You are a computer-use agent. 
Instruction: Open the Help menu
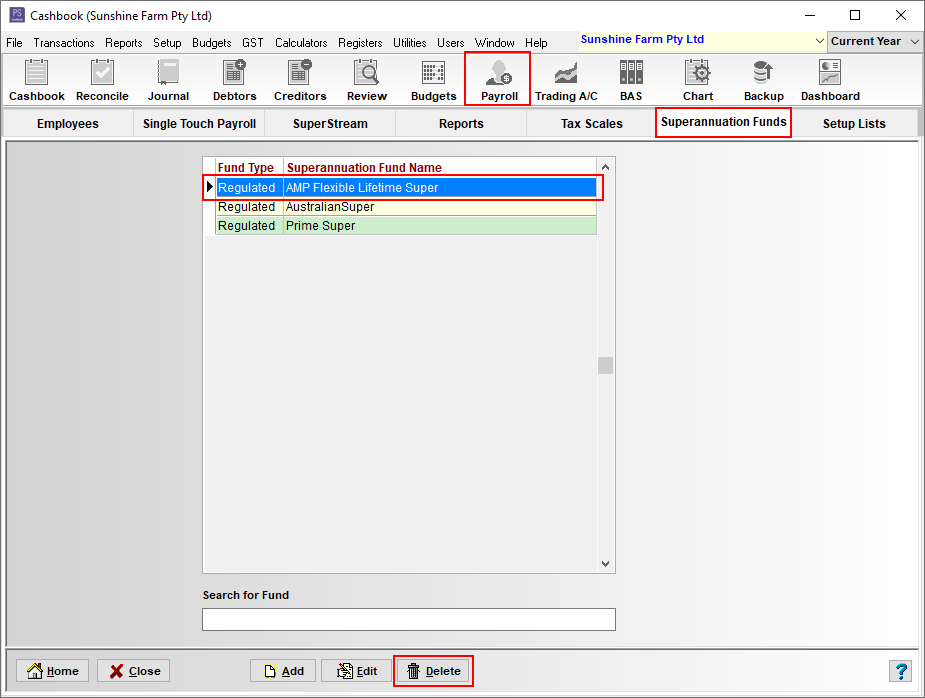pyautogui.click(x=536, y=42)
